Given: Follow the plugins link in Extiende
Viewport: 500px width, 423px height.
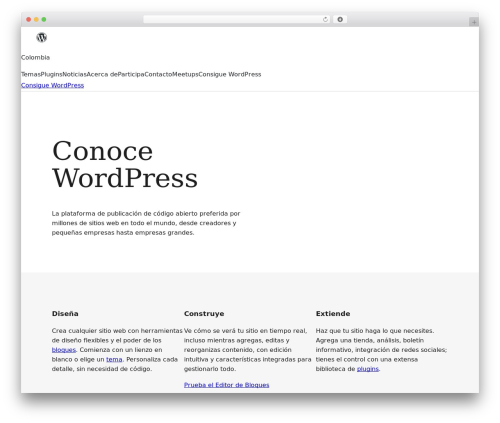Looking at the screenshot, I should click(368, 369).
